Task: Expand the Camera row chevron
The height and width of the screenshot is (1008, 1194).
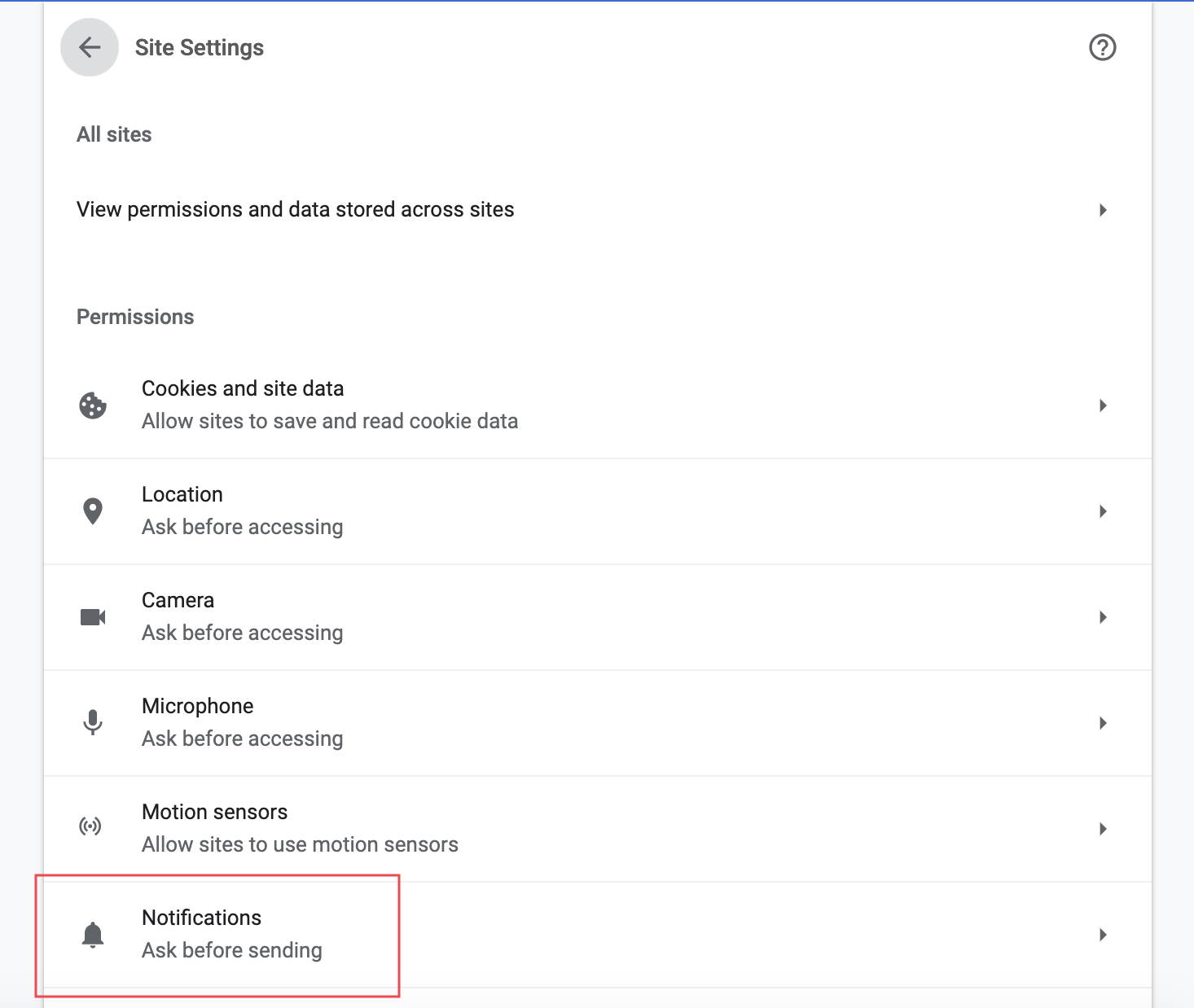Action: pyautogui.click(x=1103, y=617)
